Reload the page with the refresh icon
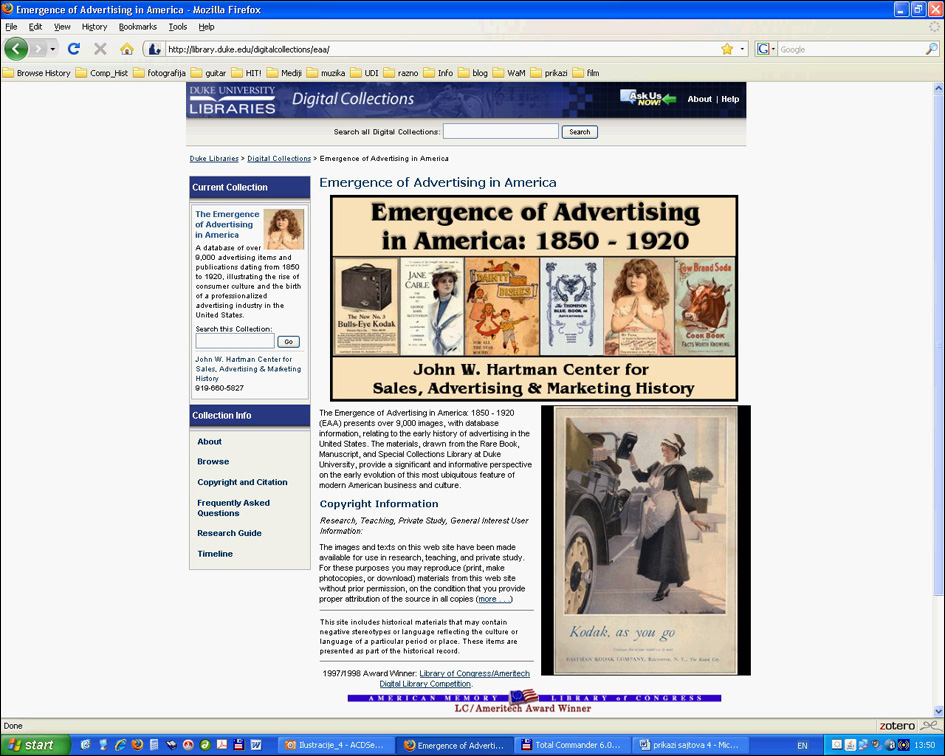Viewport: 945px width, 756px height. point(73,49)
